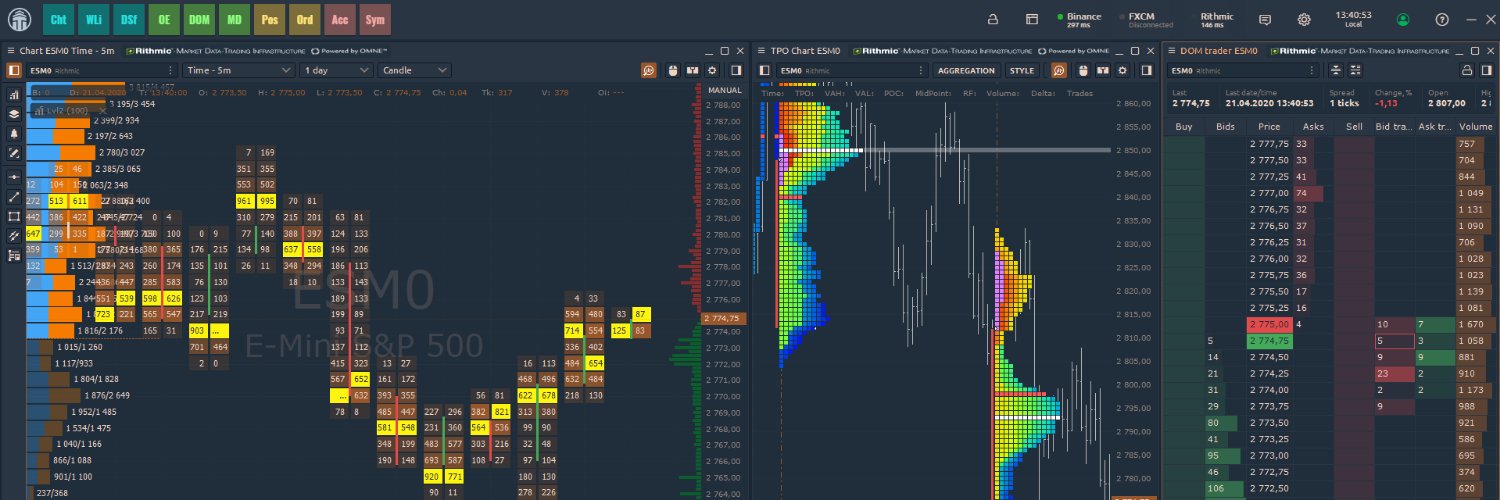
Task: Click the red 2 775,00 price cell
Action: pyautogui.click(x=1269, y=325)
